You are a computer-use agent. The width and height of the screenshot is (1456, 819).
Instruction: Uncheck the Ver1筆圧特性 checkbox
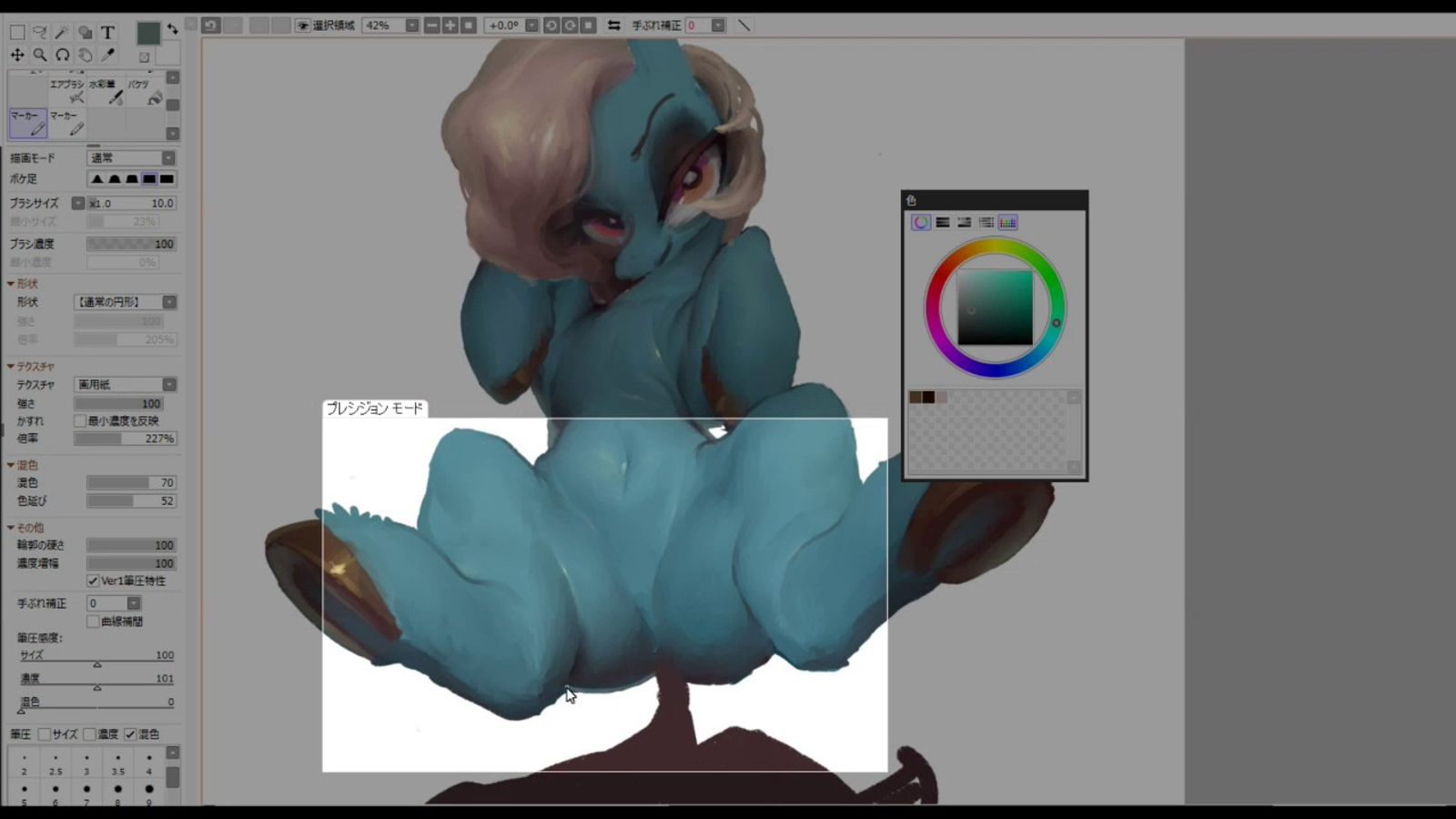pos(93,581)
